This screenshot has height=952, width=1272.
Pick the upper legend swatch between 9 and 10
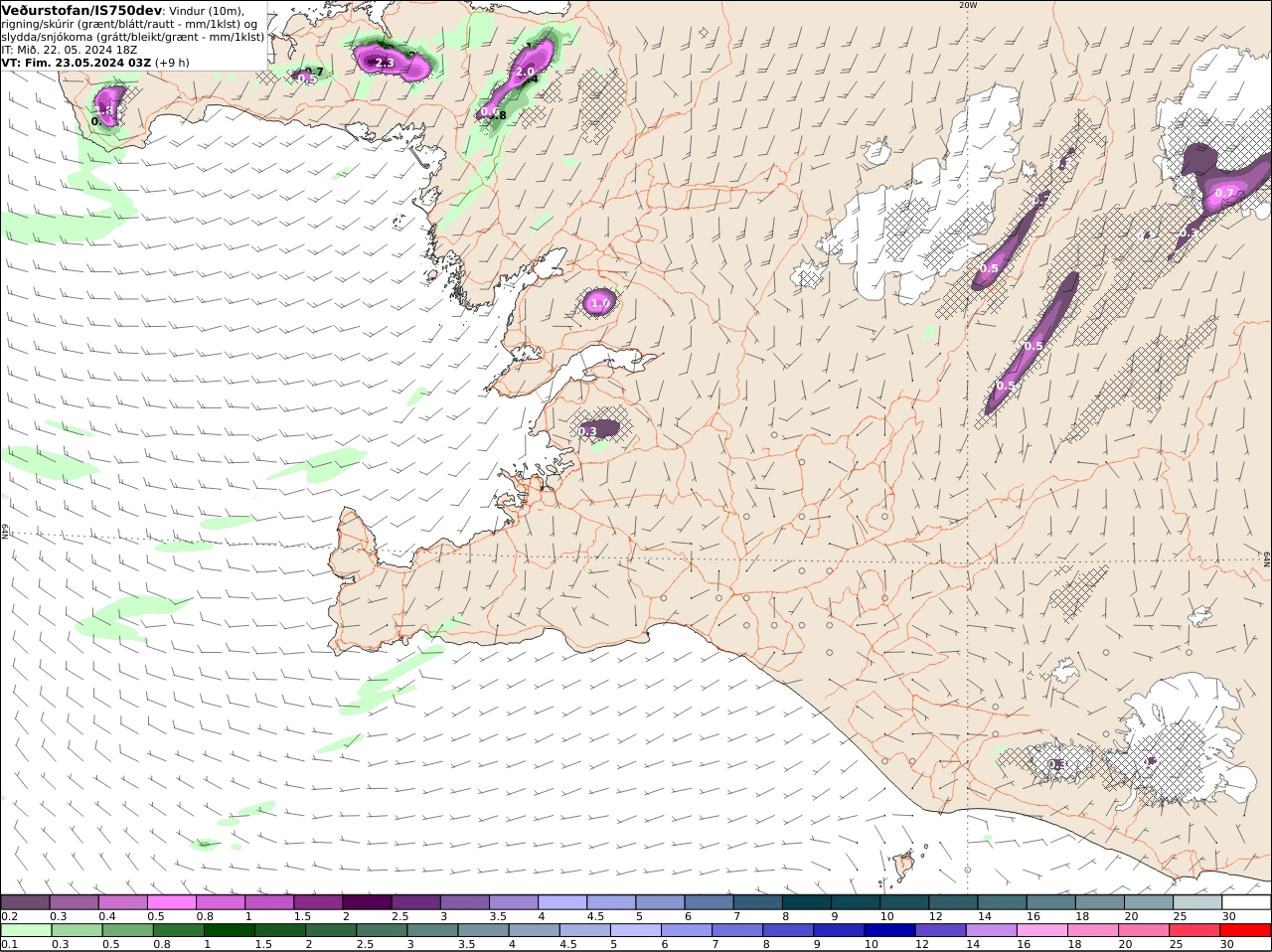tap(855, 902)
